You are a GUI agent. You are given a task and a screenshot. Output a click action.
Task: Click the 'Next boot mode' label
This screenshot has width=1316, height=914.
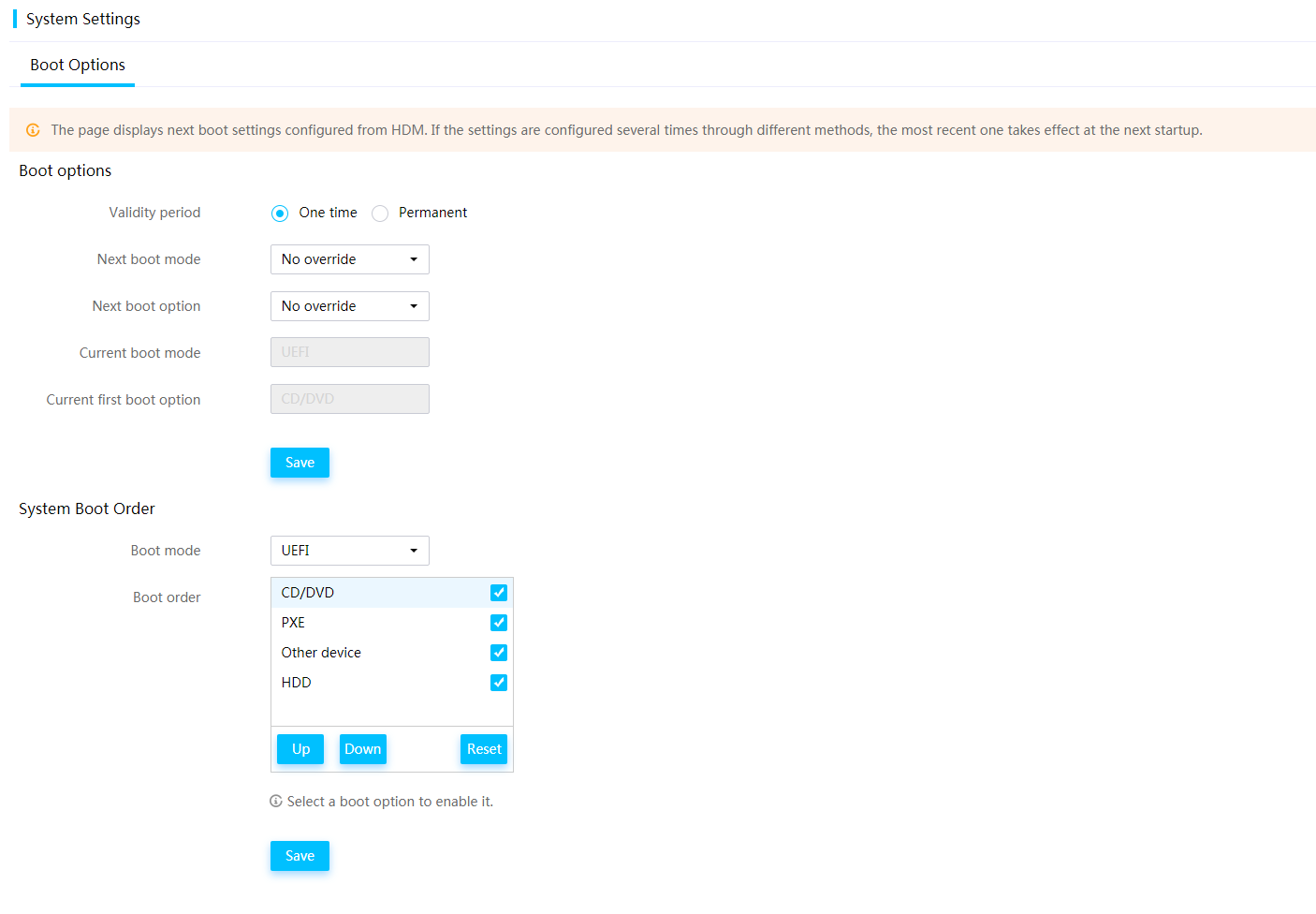149,259
